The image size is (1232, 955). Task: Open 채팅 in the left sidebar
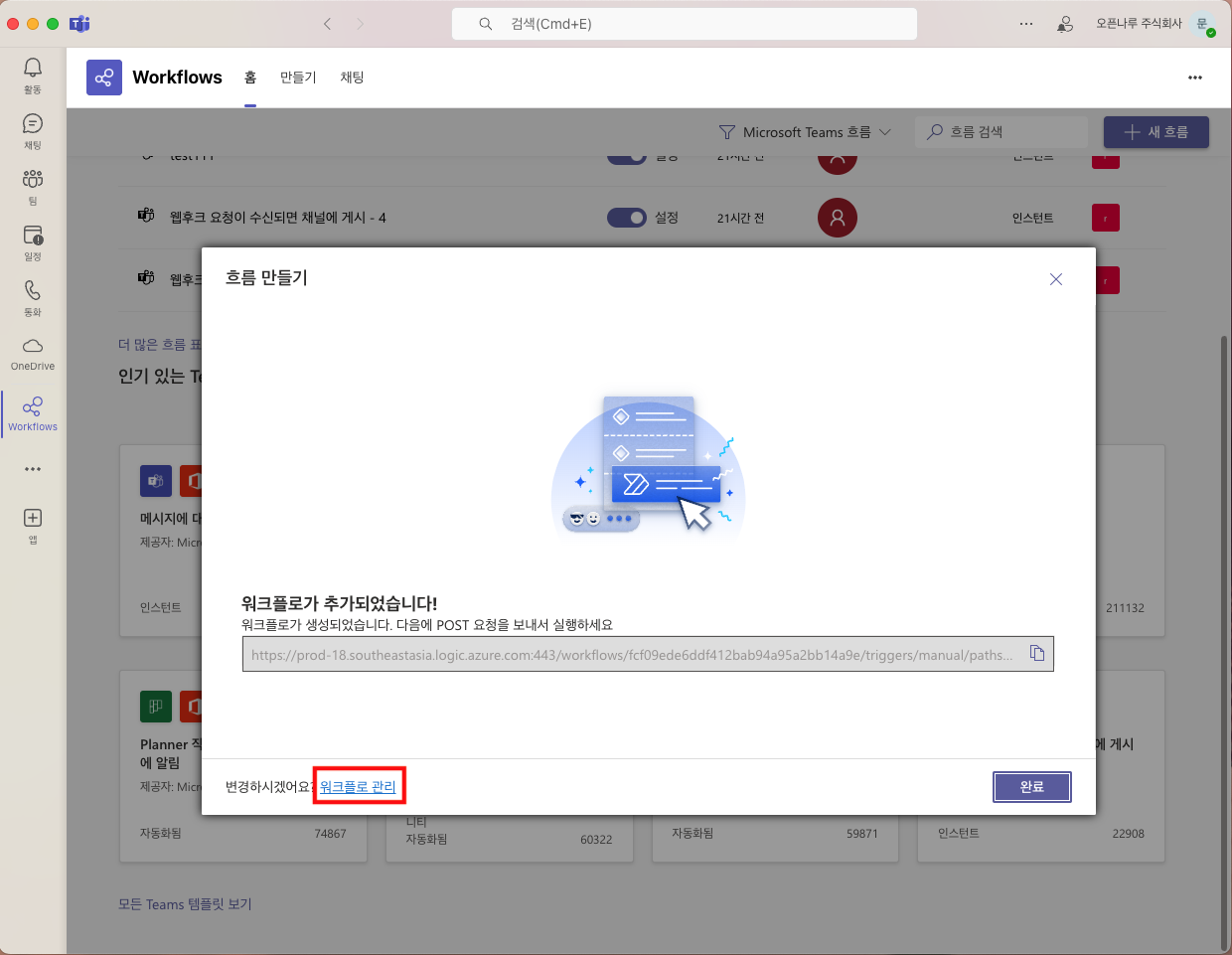(x=33, y=130)
